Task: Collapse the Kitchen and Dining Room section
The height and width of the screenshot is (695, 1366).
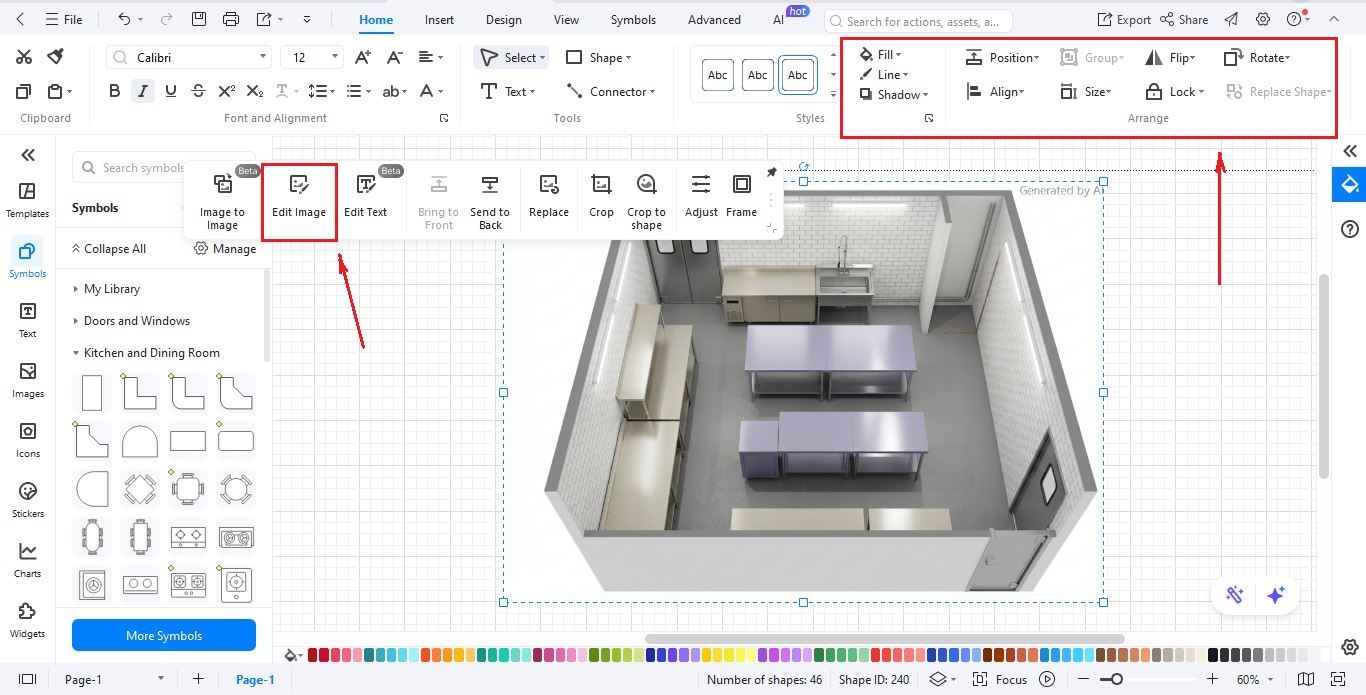Action: [75, 352]
